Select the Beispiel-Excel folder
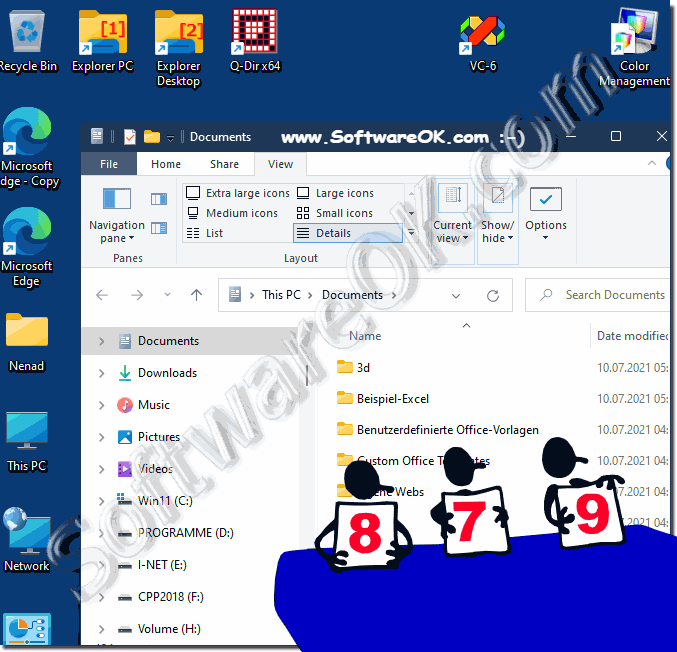Viewport: 677px width, 652px height. (x=393, y=399)
